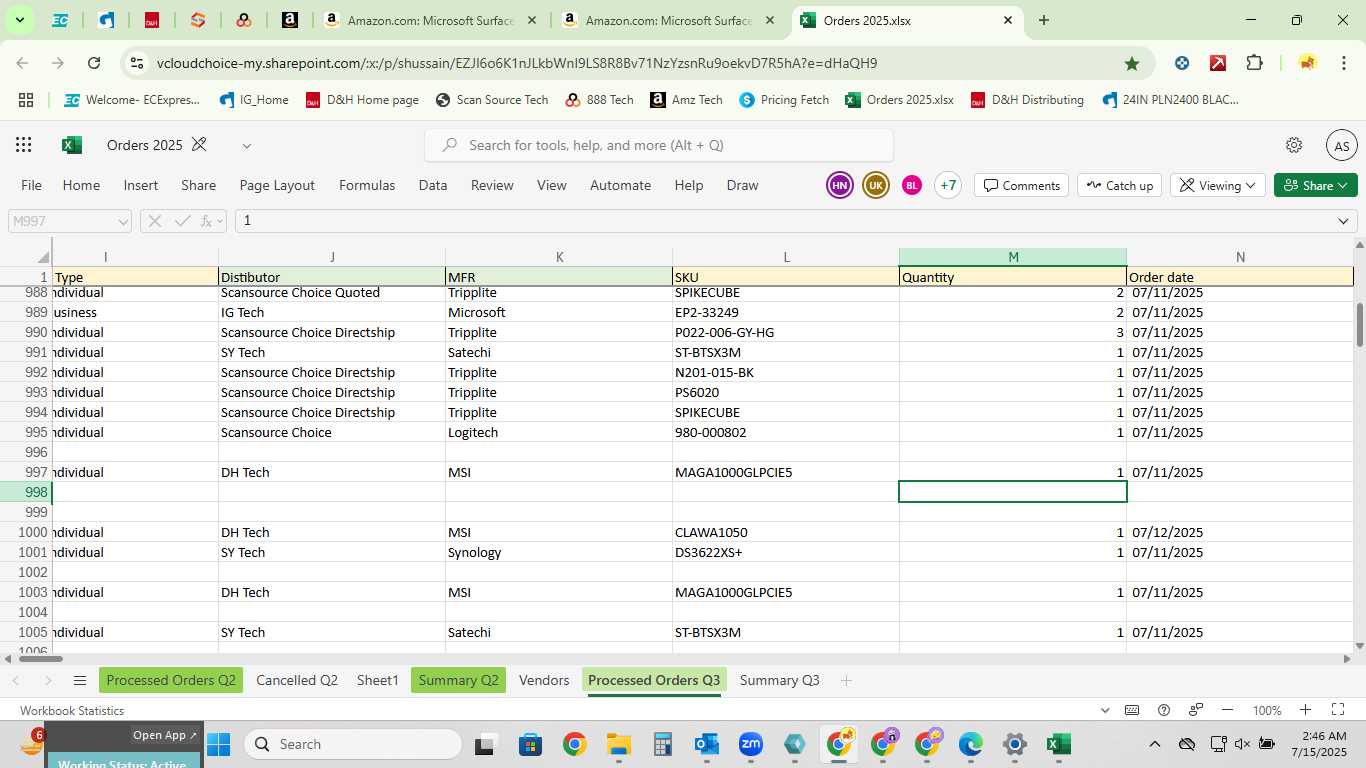Open the AS account avatar
Screen dimensions: 1366x768
point(1342,146)
